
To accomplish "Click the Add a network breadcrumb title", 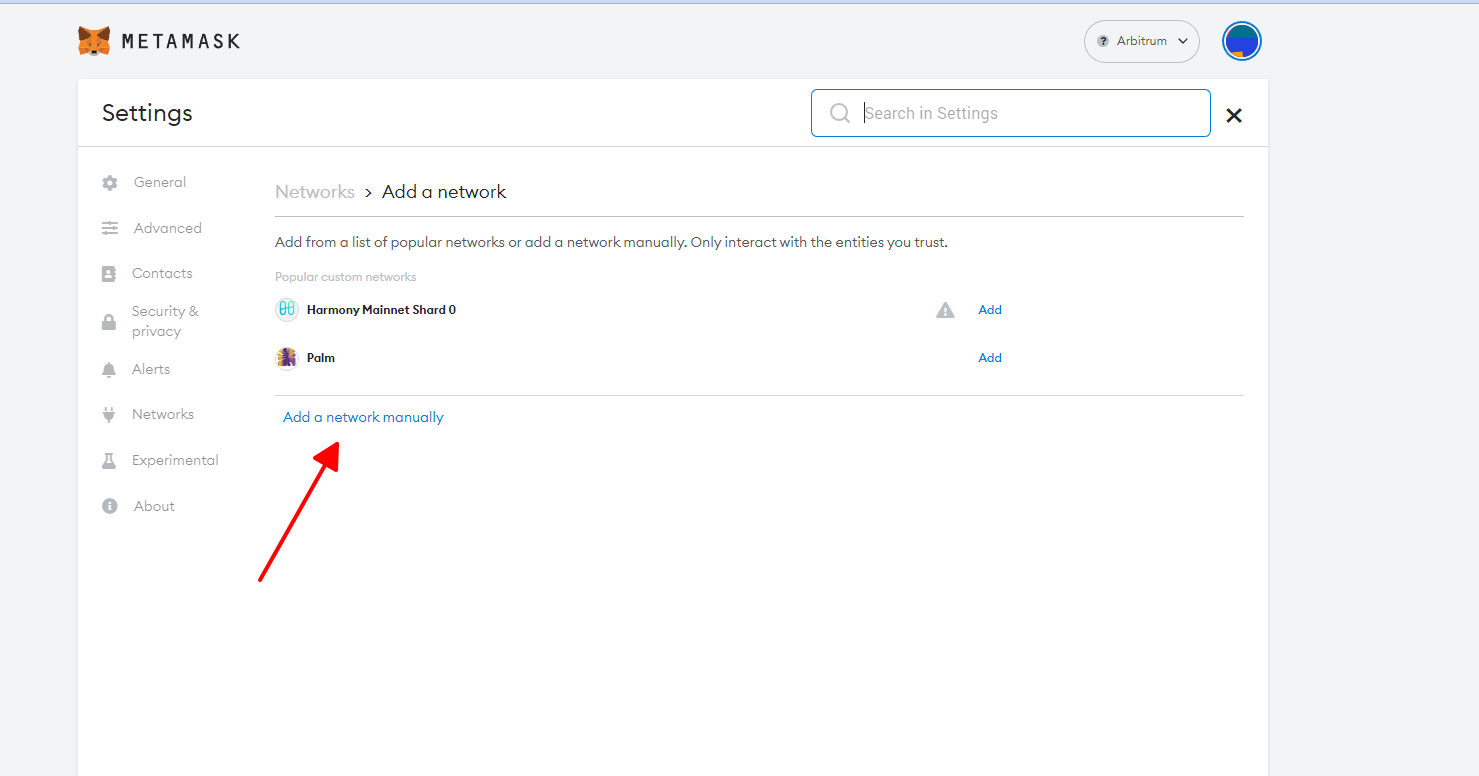I will coord(444,192).
